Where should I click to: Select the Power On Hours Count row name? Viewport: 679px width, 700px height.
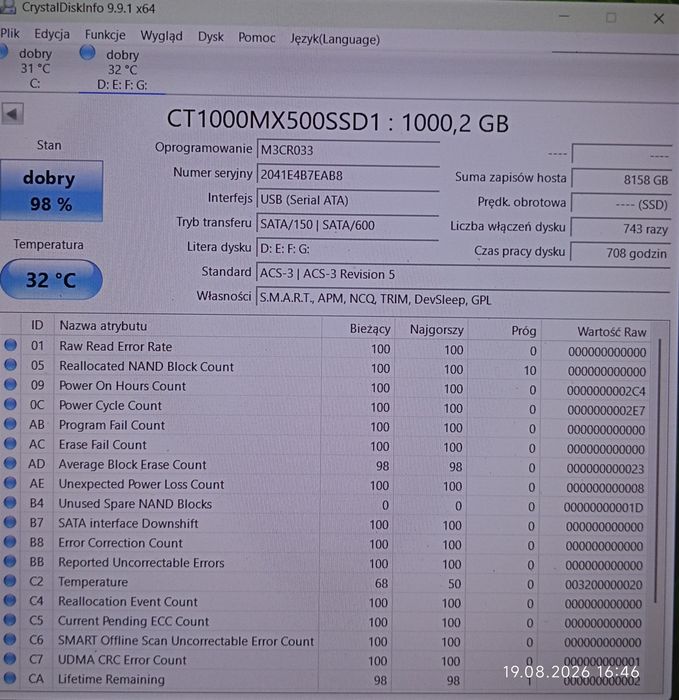coord(122,386)
